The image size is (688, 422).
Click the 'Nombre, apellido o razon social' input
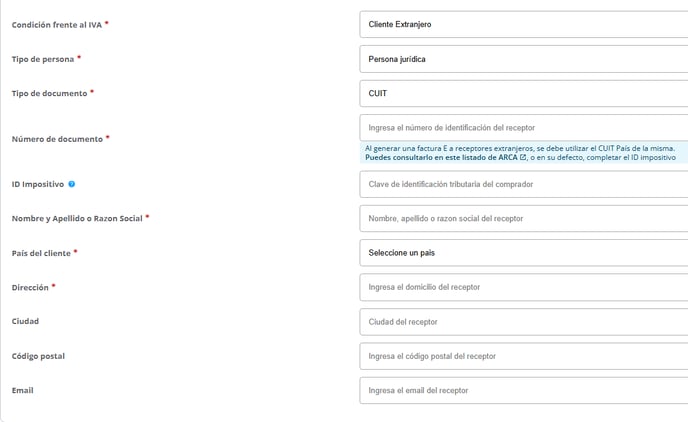click(522, 218)
